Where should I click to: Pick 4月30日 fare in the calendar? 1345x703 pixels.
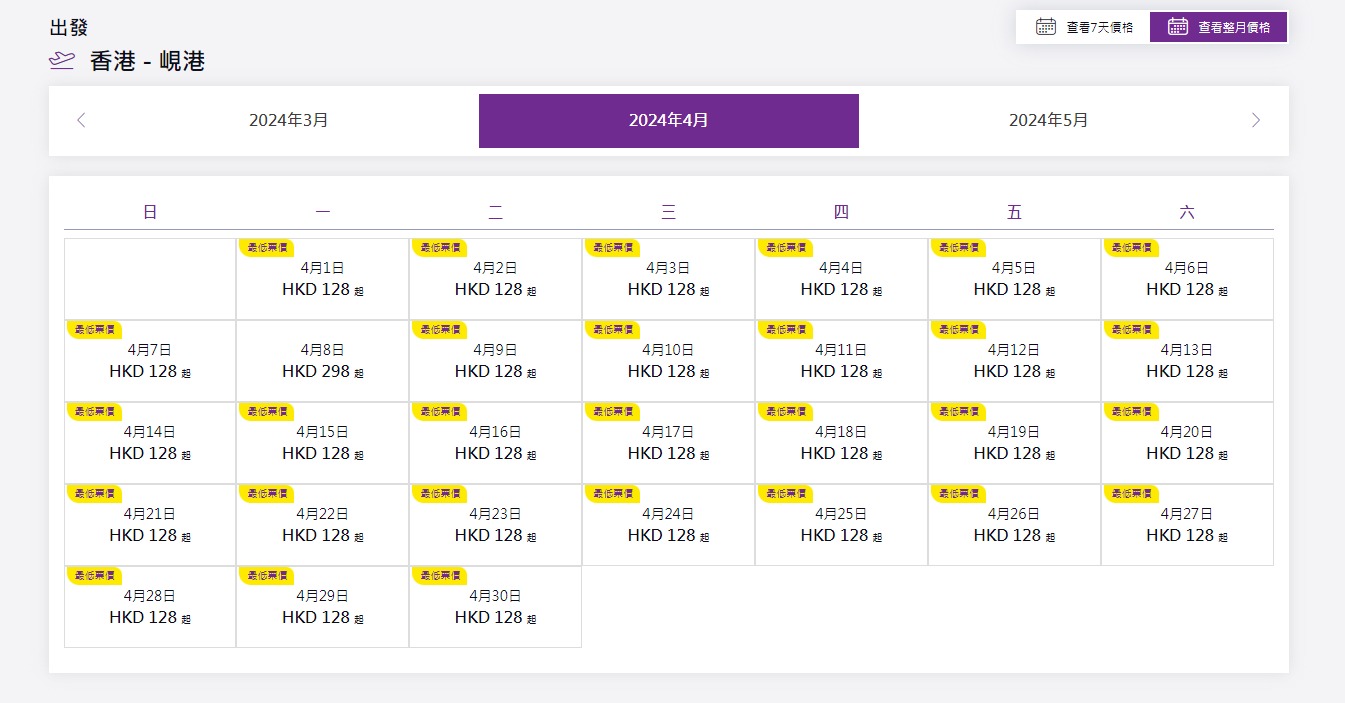[x=495, y=608]
